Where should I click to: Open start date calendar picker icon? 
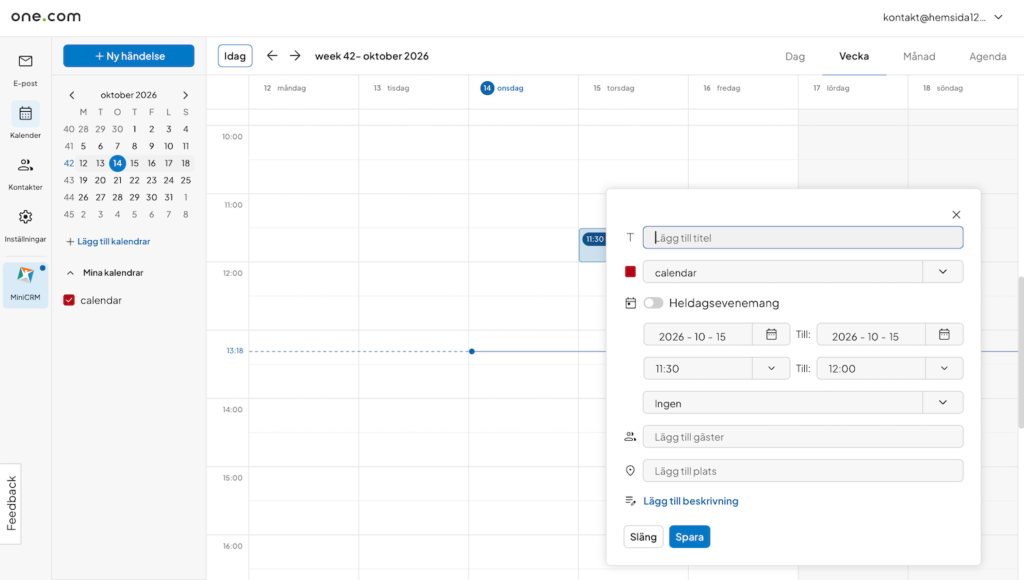coord(771,334)
